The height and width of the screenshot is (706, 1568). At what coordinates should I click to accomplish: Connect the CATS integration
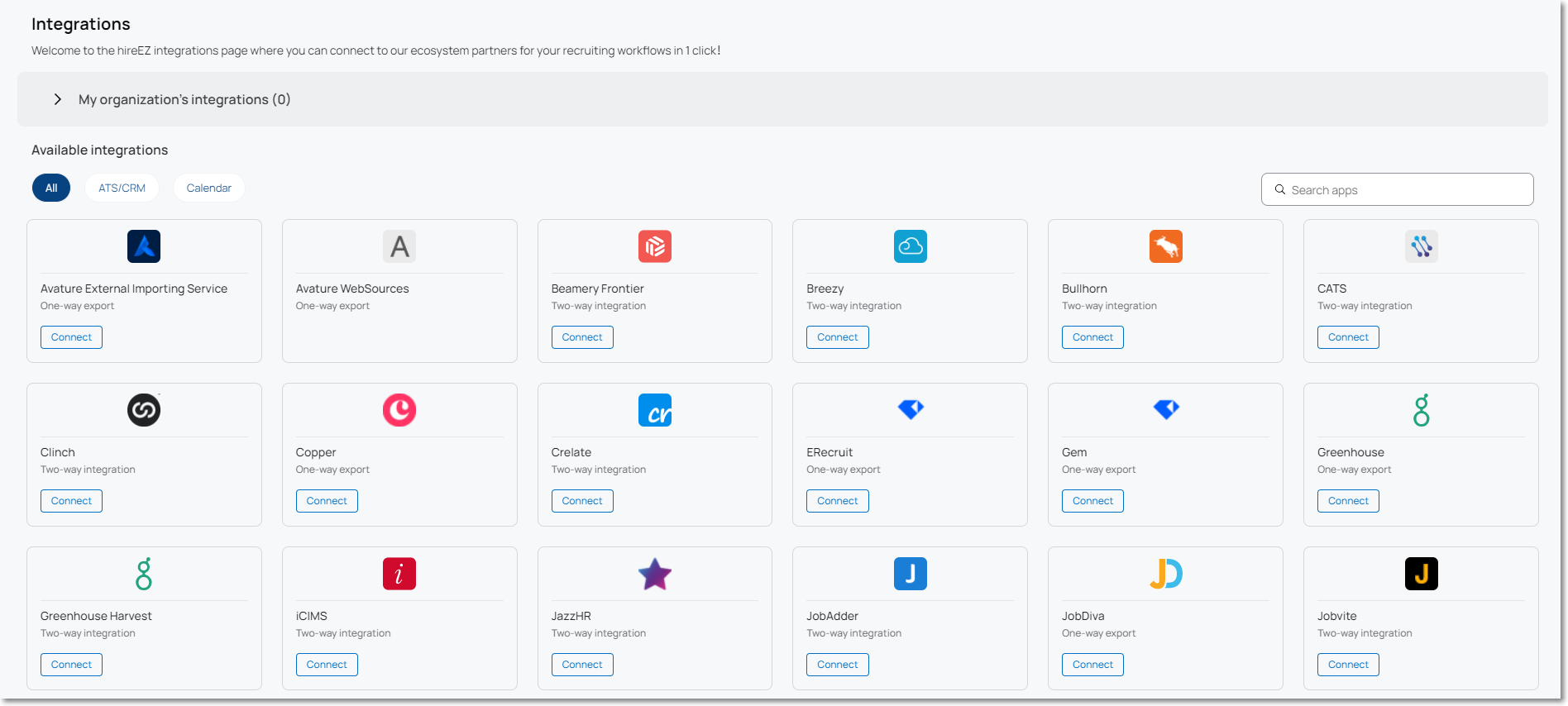click(1348, 337)
